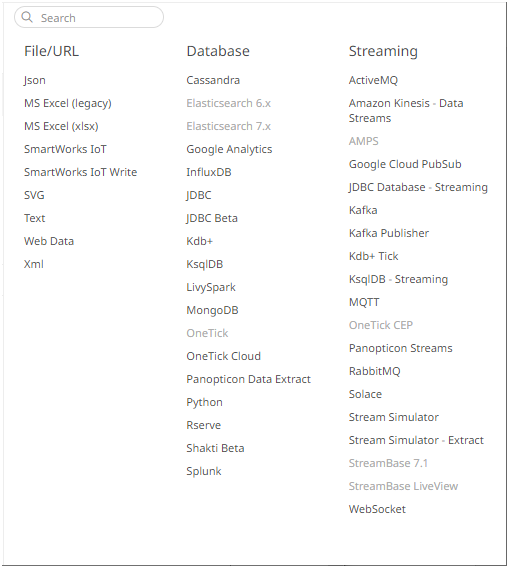Pick the Splunk connector
The image size is (510, 569).
204,471
